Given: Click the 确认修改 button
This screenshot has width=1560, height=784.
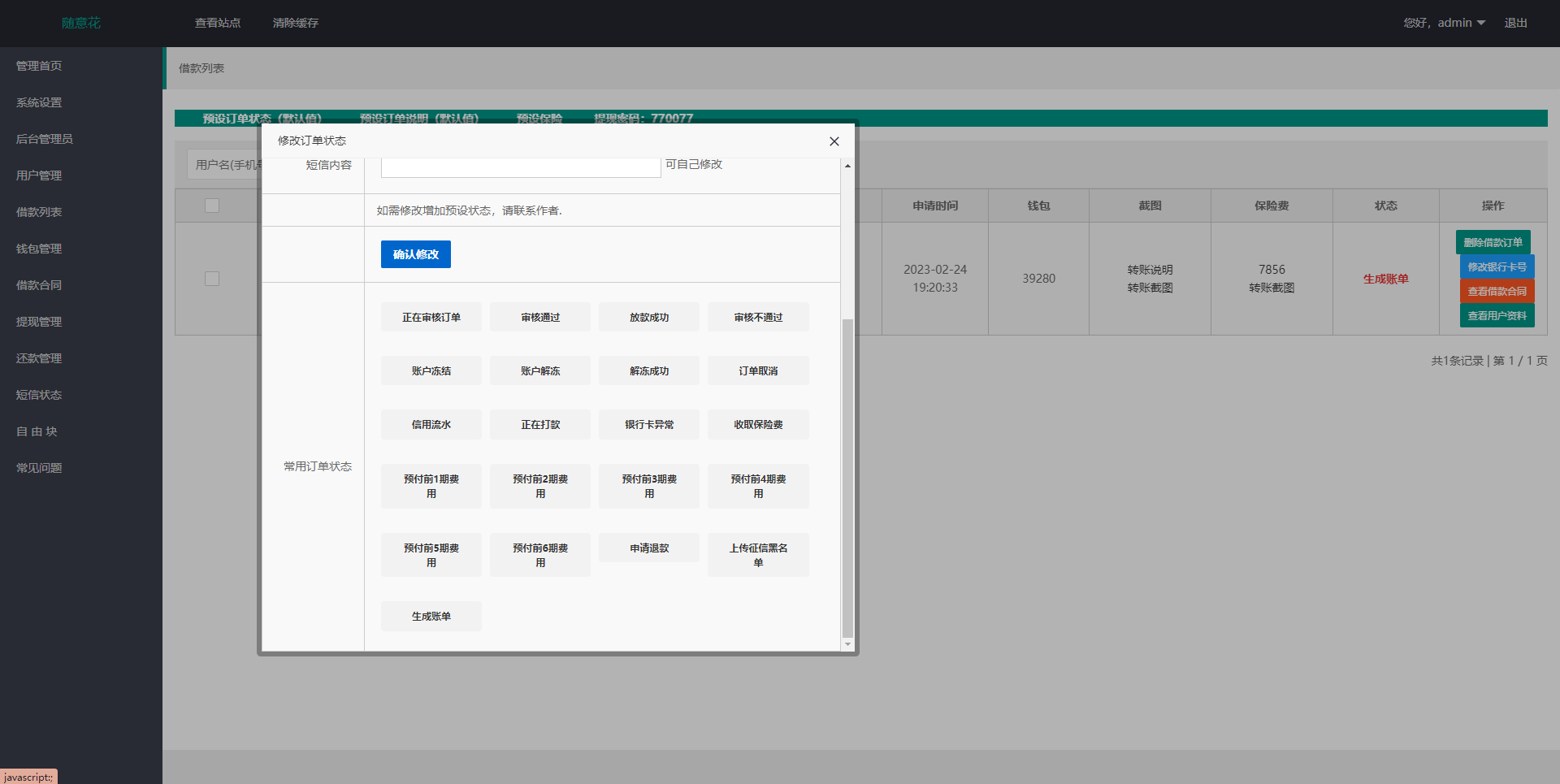Looking at the screenshot, I should click(415, 254).
